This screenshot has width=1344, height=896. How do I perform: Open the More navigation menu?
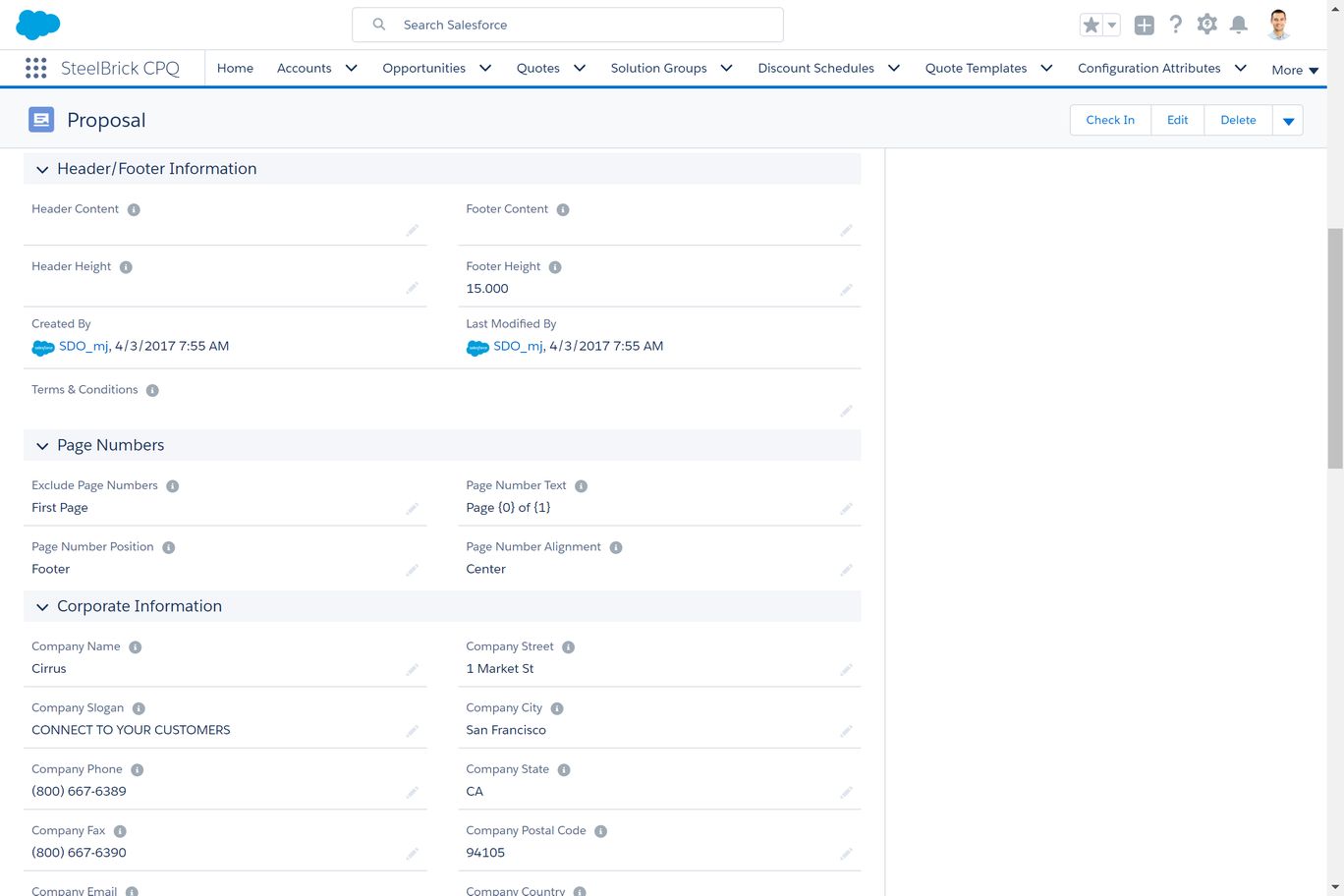[x=1294, y=70]
